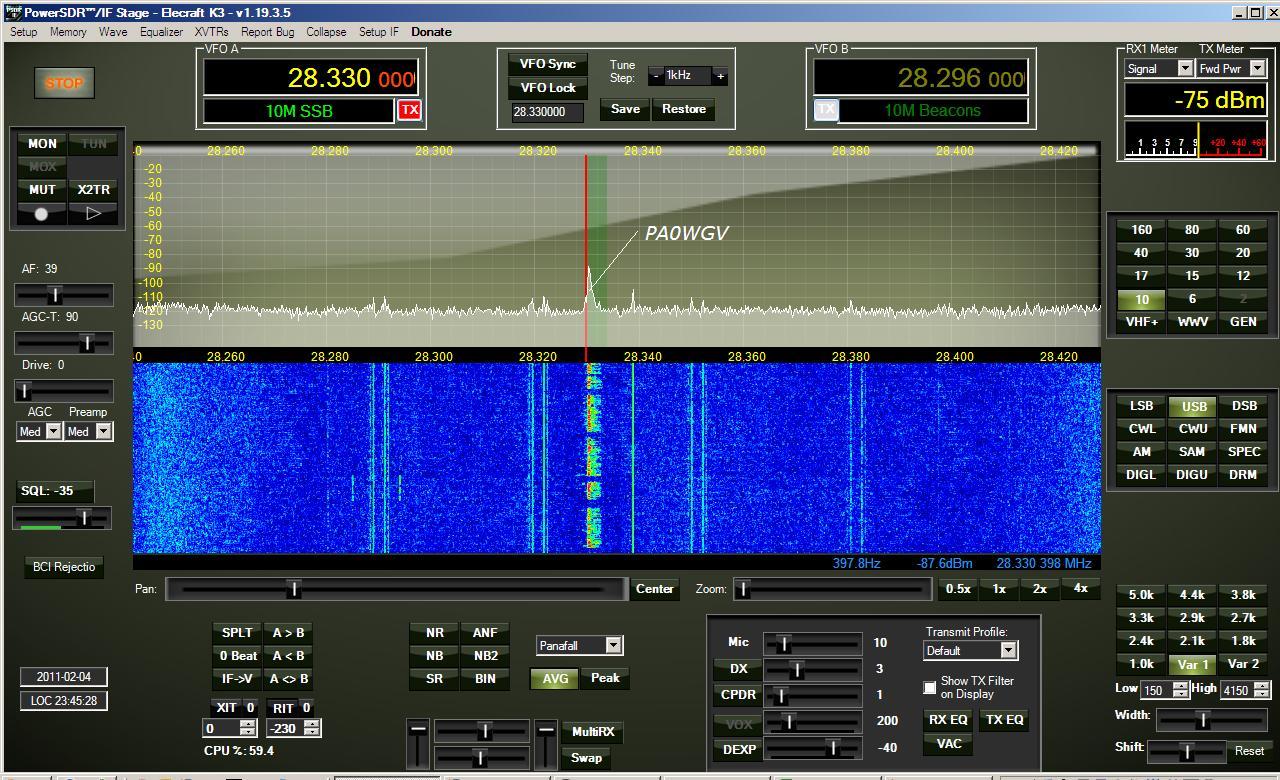Open the Memory menu
The width and height of the screenshot is (1280, 780).
68,32
